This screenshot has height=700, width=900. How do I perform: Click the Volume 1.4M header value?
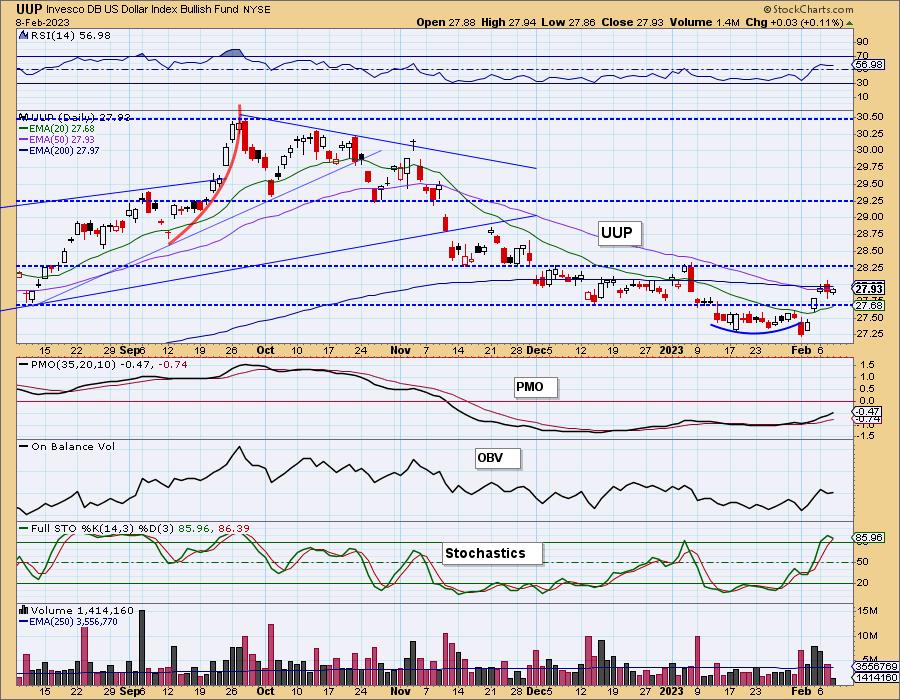pos(704,22)
